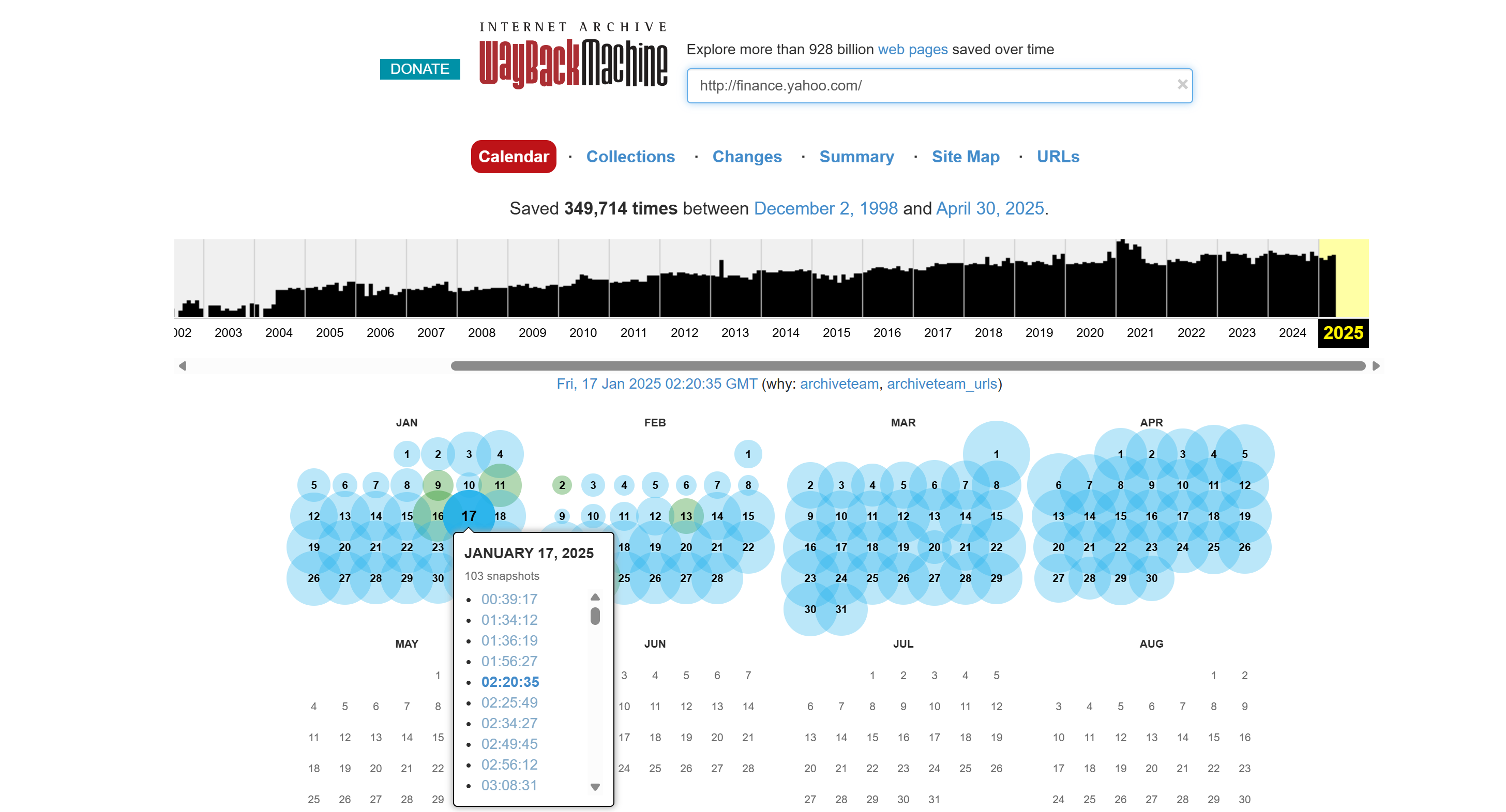Click the DONATE button

[x=419, y=69]
